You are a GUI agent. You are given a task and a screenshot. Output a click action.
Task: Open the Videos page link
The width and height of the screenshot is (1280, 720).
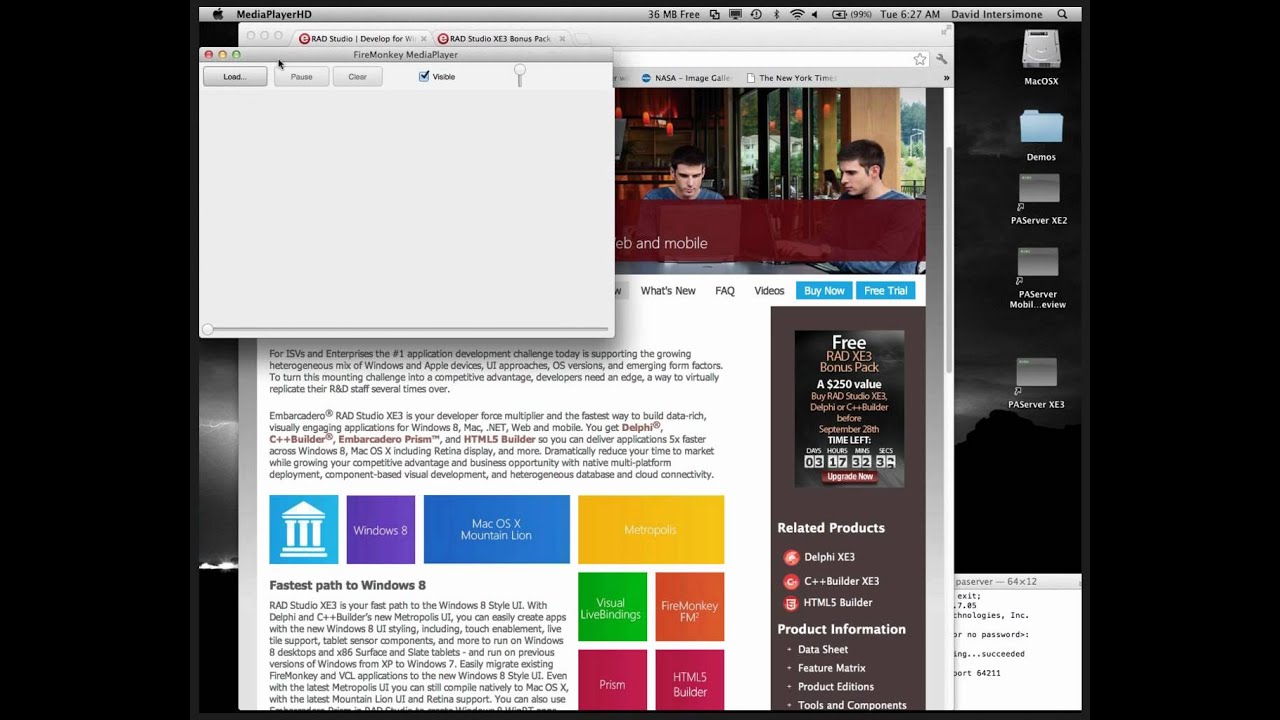point(769,291)
